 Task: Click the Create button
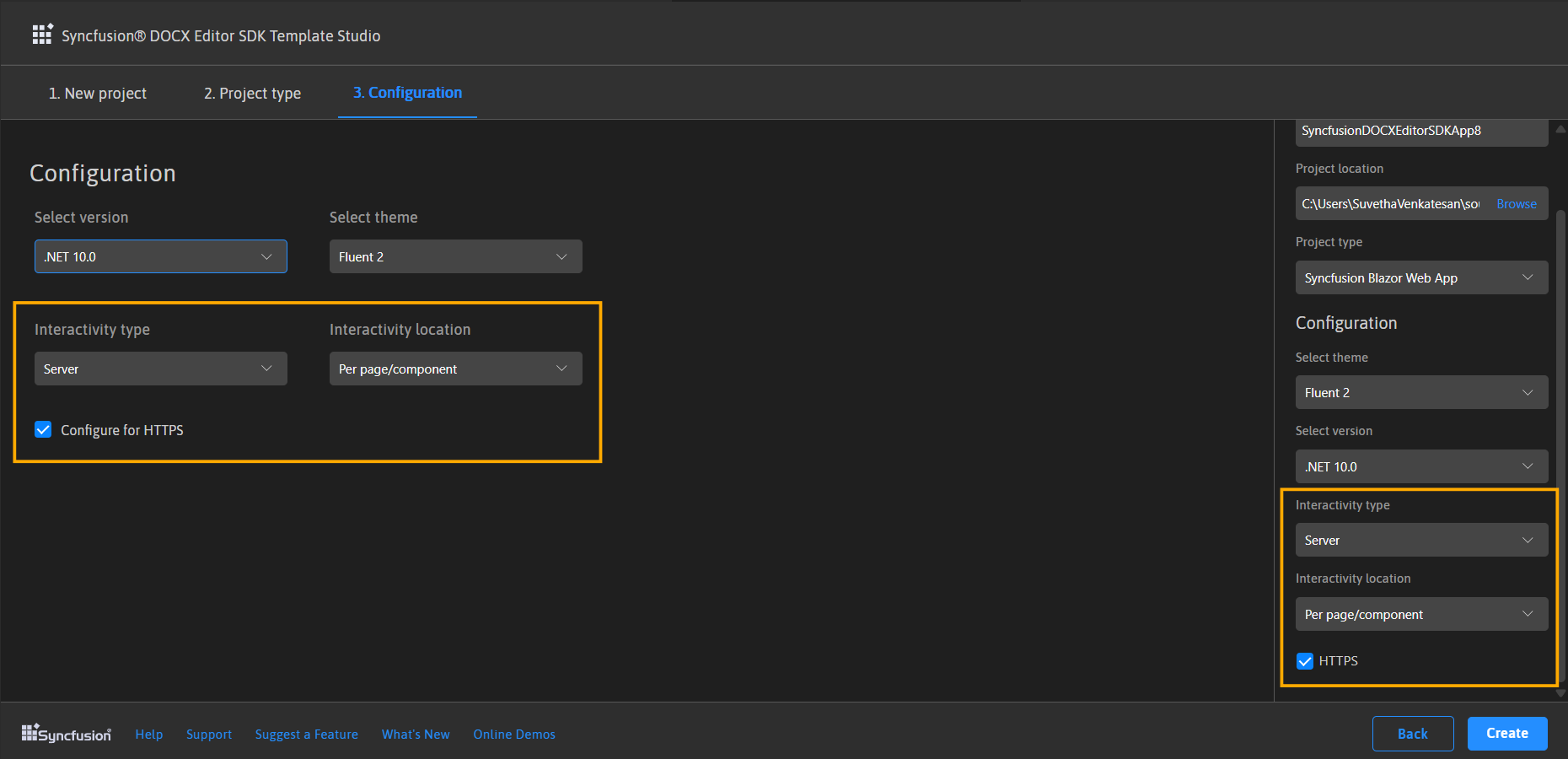tap(1506, 733)
